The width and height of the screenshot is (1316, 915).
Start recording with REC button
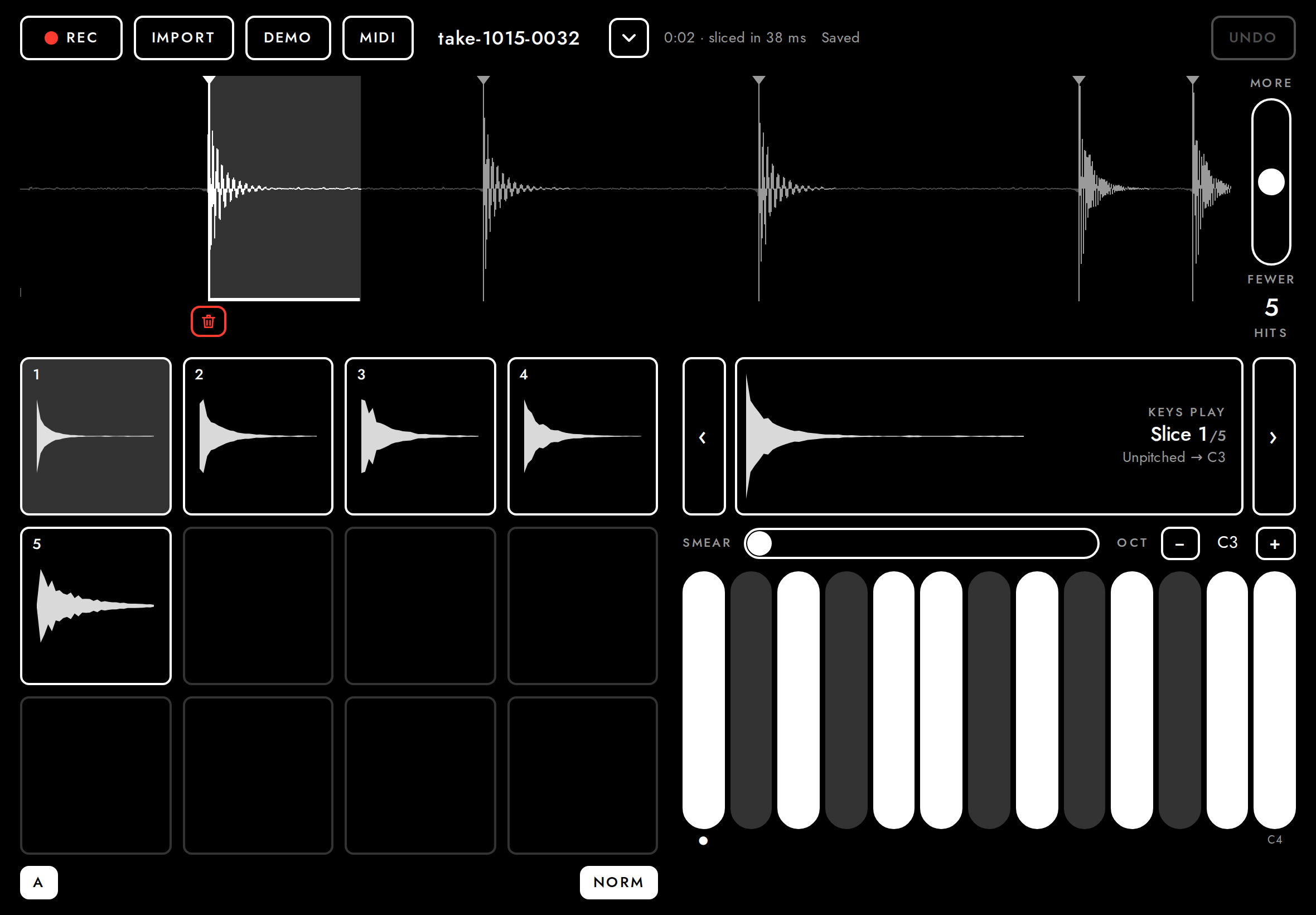[71, 38]
